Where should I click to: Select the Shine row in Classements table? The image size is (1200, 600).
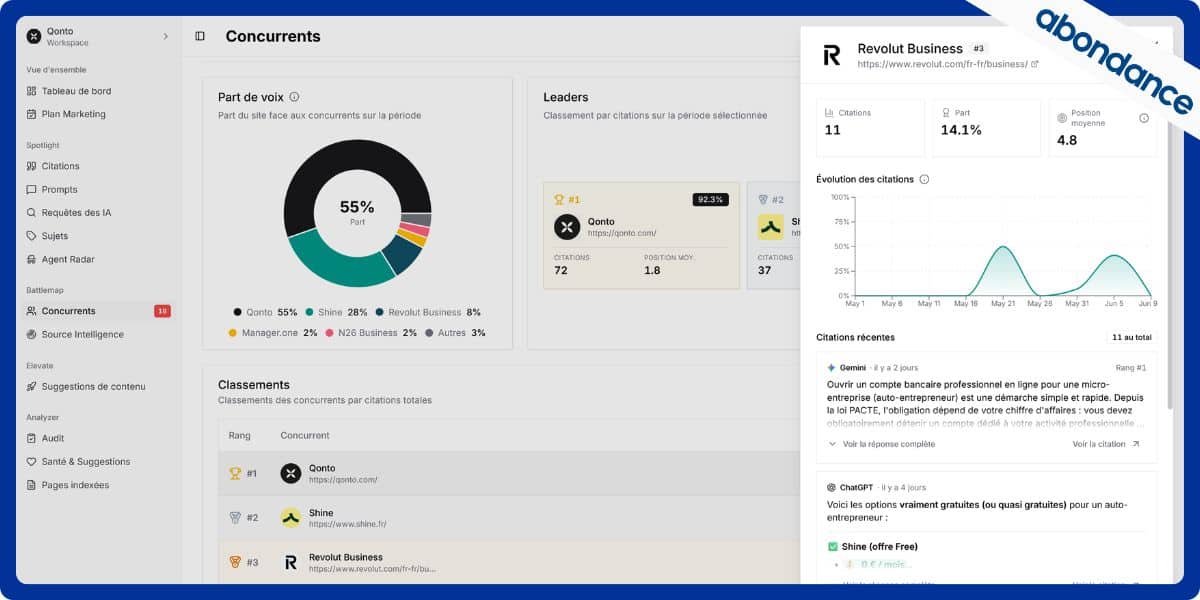coord(509,517)
